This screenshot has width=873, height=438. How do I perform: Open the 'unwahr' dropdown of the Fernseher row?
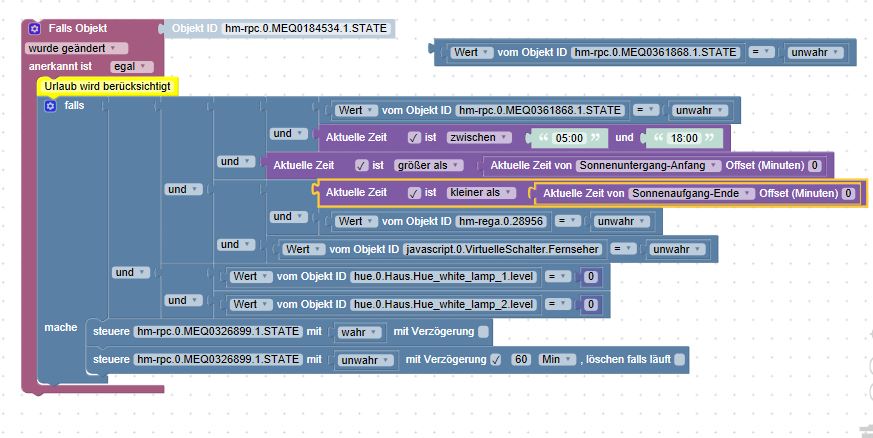(x=677, y=249)
